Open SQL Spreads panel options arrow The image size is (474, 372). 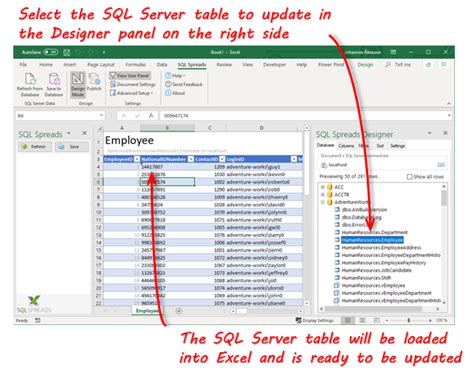69,133
